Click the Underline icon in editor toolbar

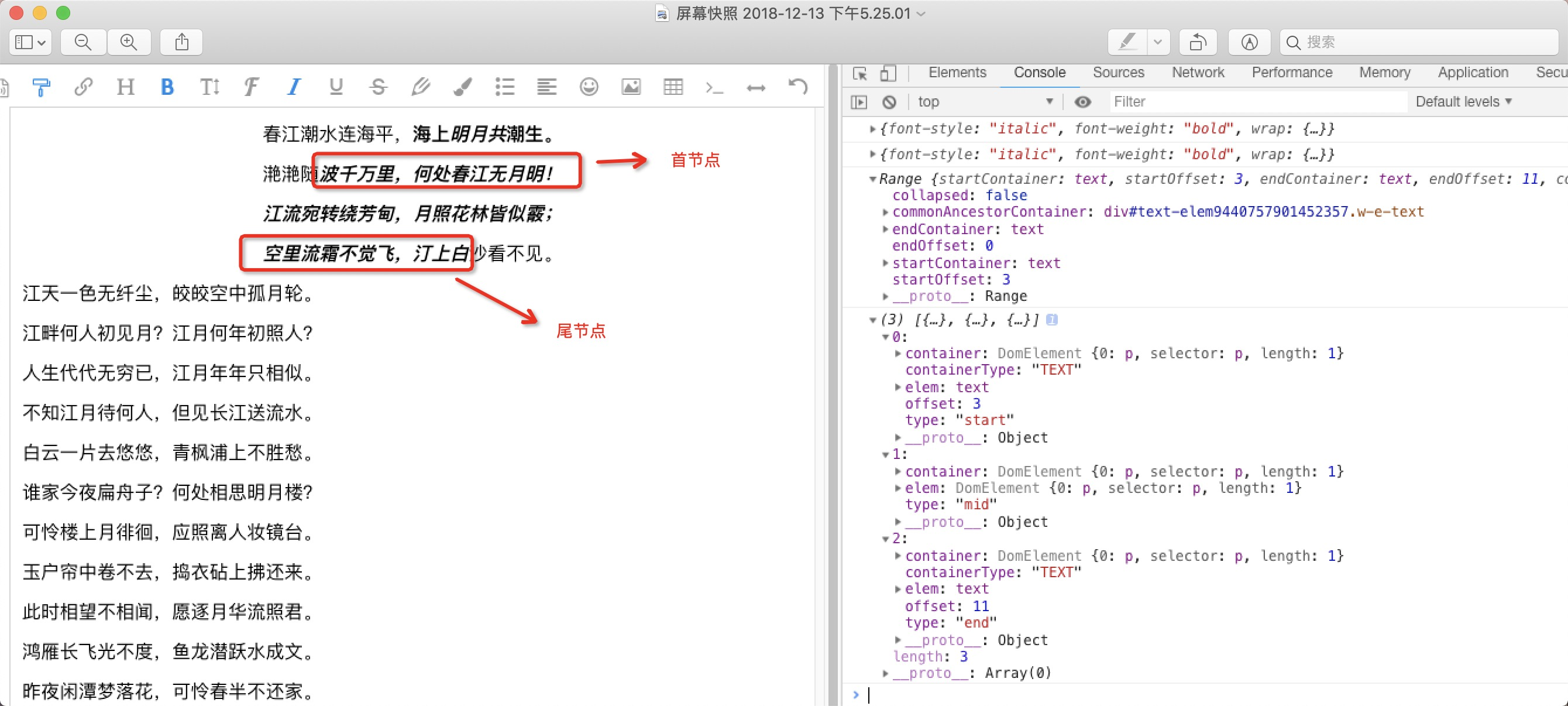336,87
